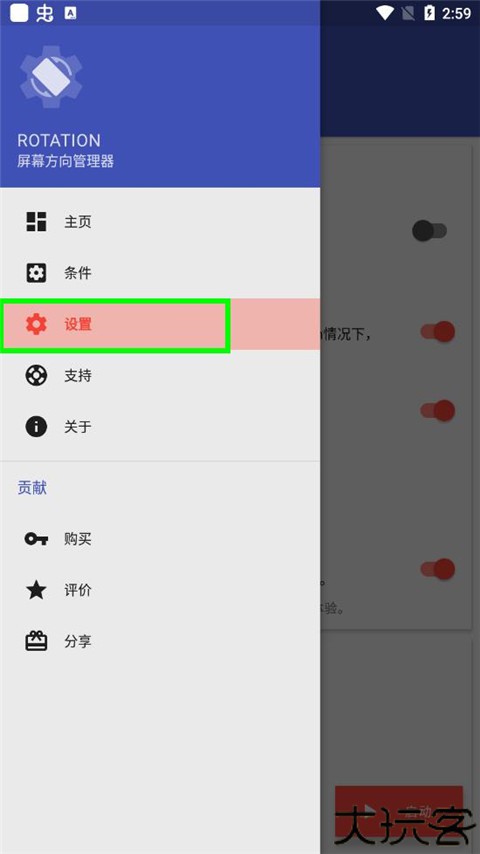The width and height of the screenshot is (480, 854).
Task: Check the Wi-Fi status bar icon
Action: coord(385,13)
